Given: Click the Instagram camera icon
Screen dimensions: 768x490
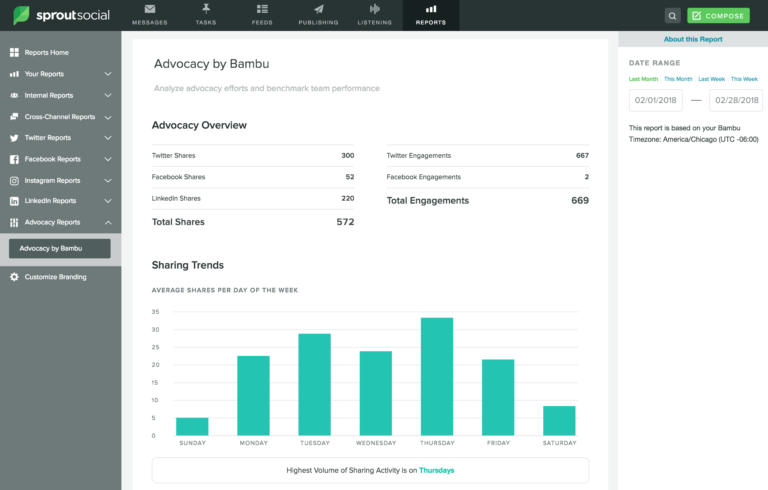Looking at the screenshot, I should tap(14, 181).
